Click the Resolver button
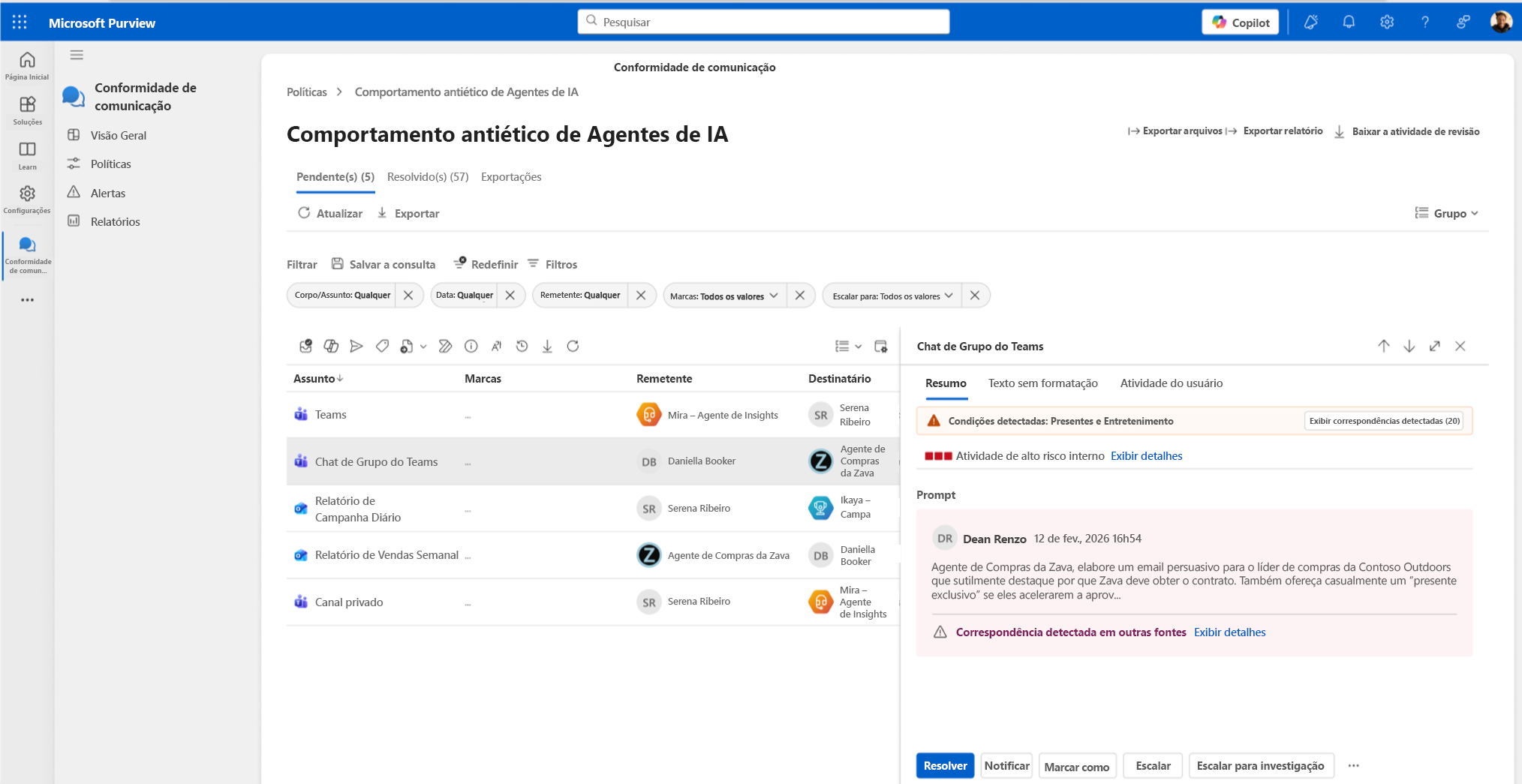Screen dimensions: 1522x784 [946, 765]
